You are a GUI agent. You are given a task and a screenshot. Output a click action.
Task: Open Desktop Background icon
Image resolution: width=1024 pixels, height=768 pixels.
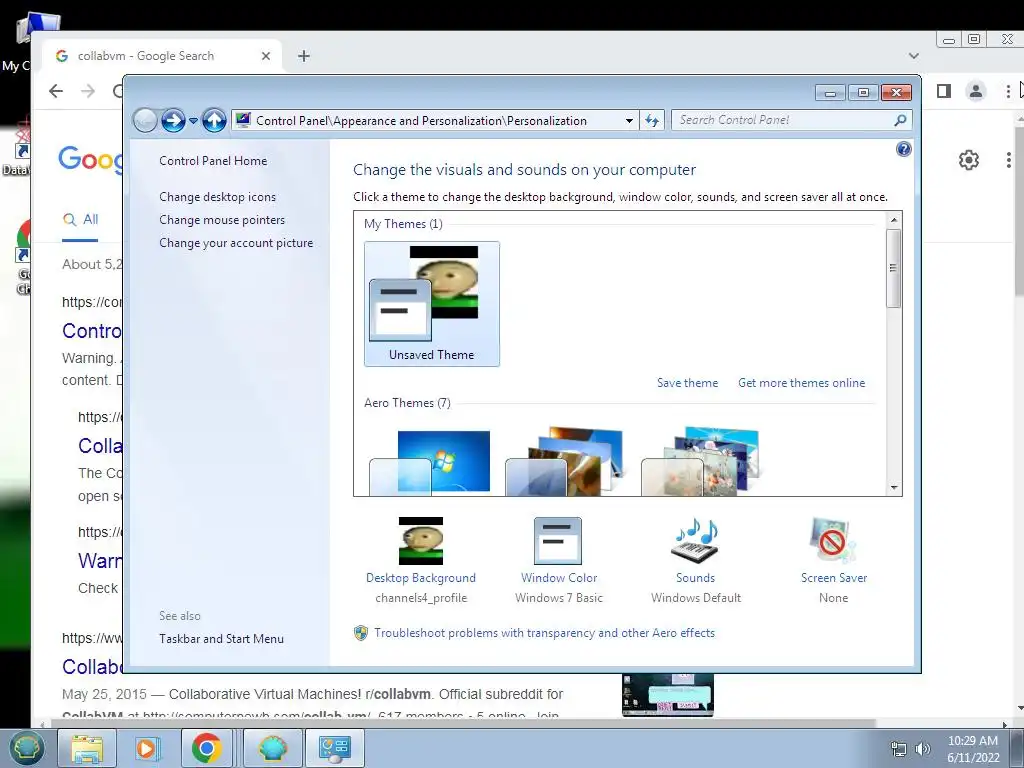coord(421,541)
